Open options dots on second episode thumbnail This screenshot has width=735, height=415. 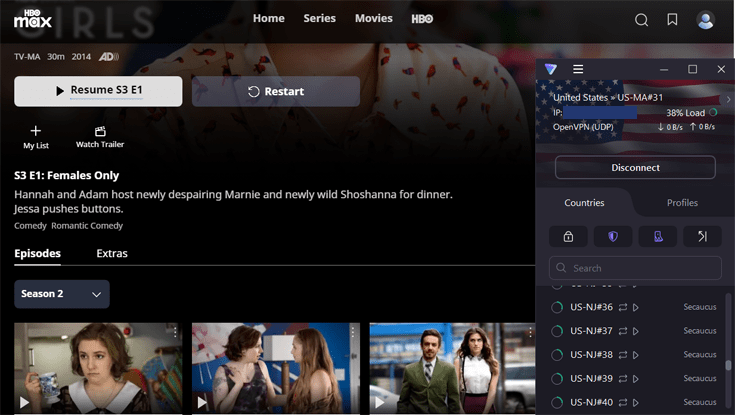(x=353, y=332)
